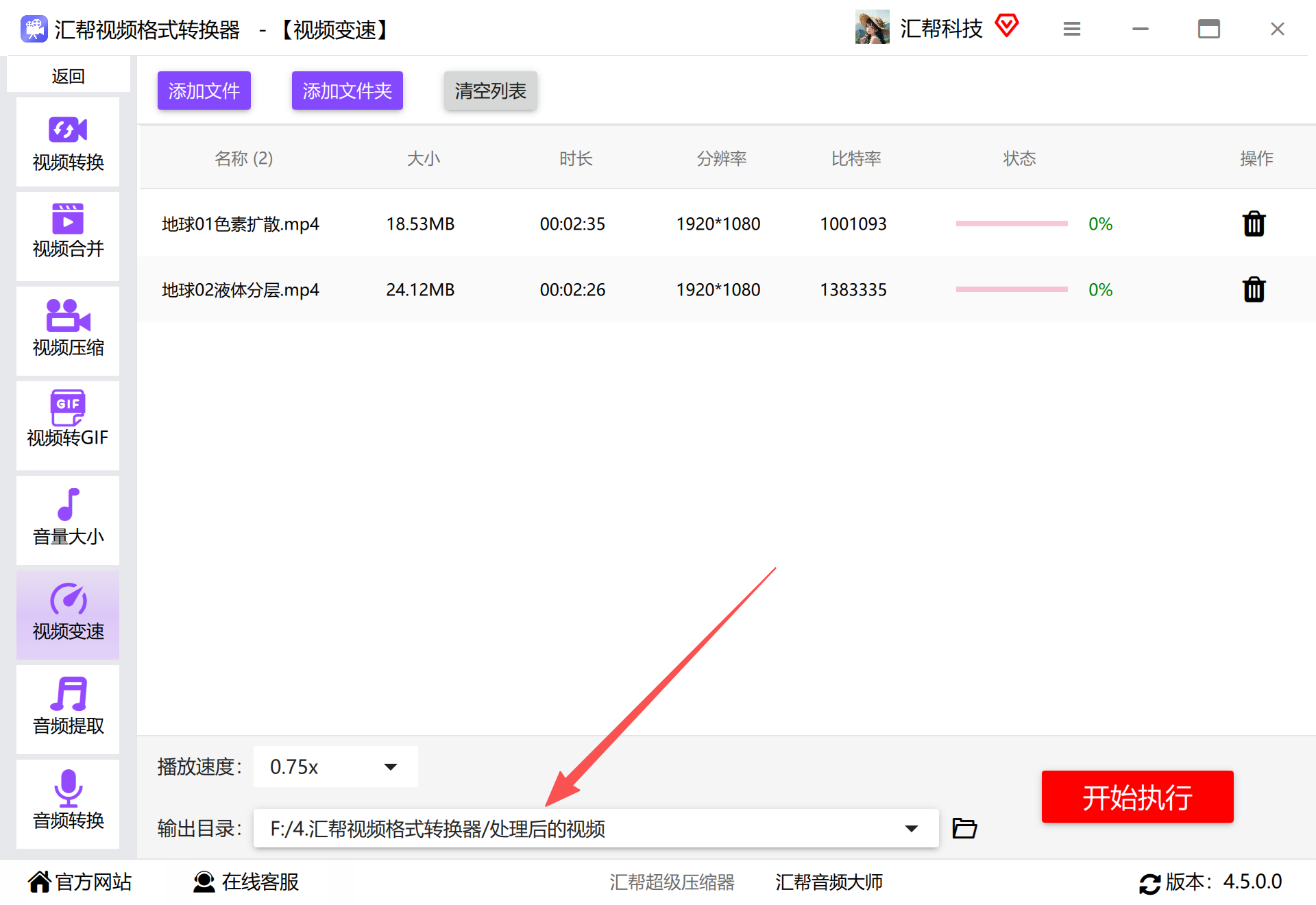
Task: Click progress bar of 地球02液体分层.mp4
Action: click(1012, 289)
